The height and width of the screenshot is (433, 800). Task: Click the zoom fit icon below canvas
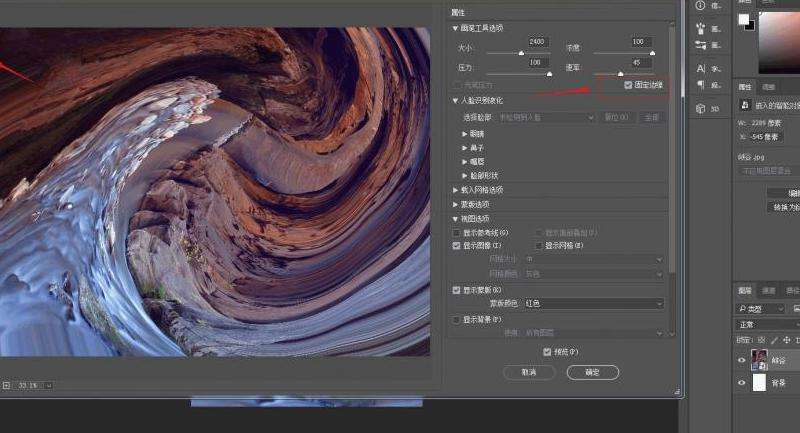click(x=6, y=386)
